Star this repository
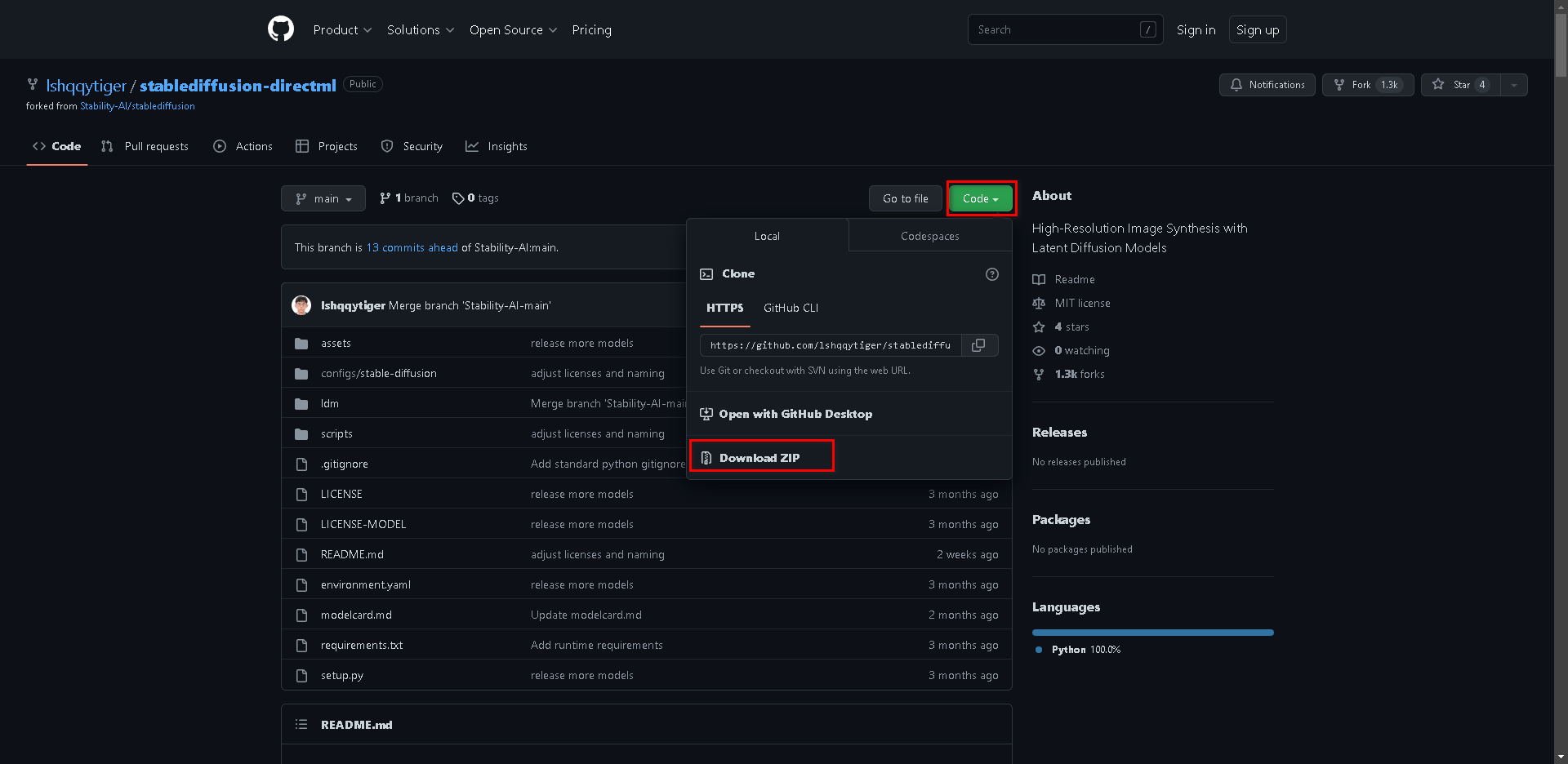This screenshot has height=764, width=1568. click(x=1460, y=85)
